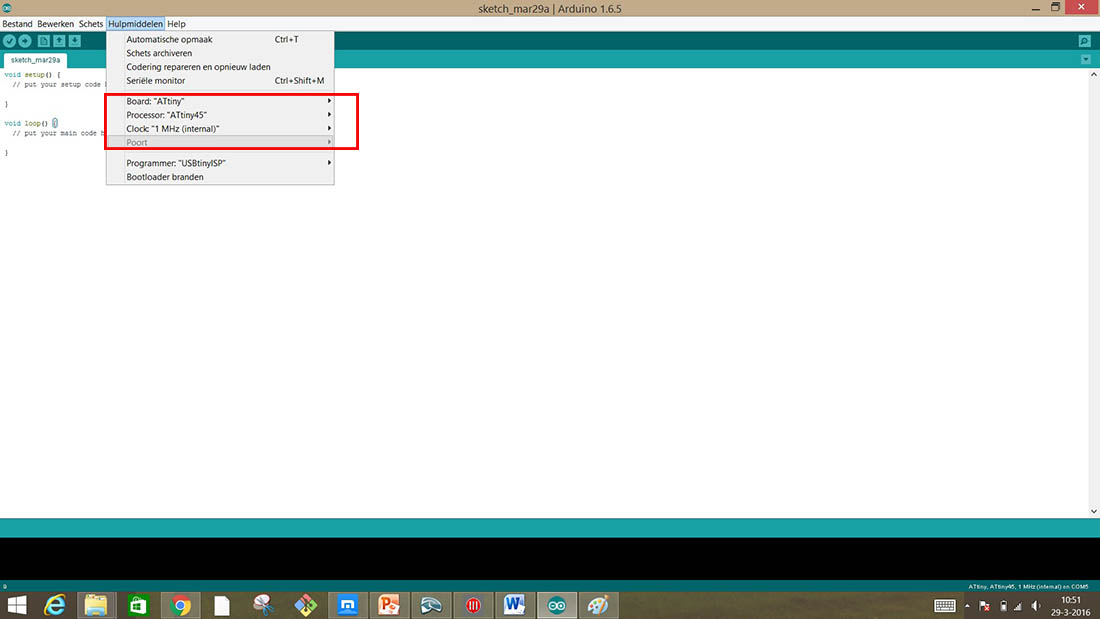Click the Arduino taskbar icon
Viewport: 1100px width, 619px height.
coord(557,605)
